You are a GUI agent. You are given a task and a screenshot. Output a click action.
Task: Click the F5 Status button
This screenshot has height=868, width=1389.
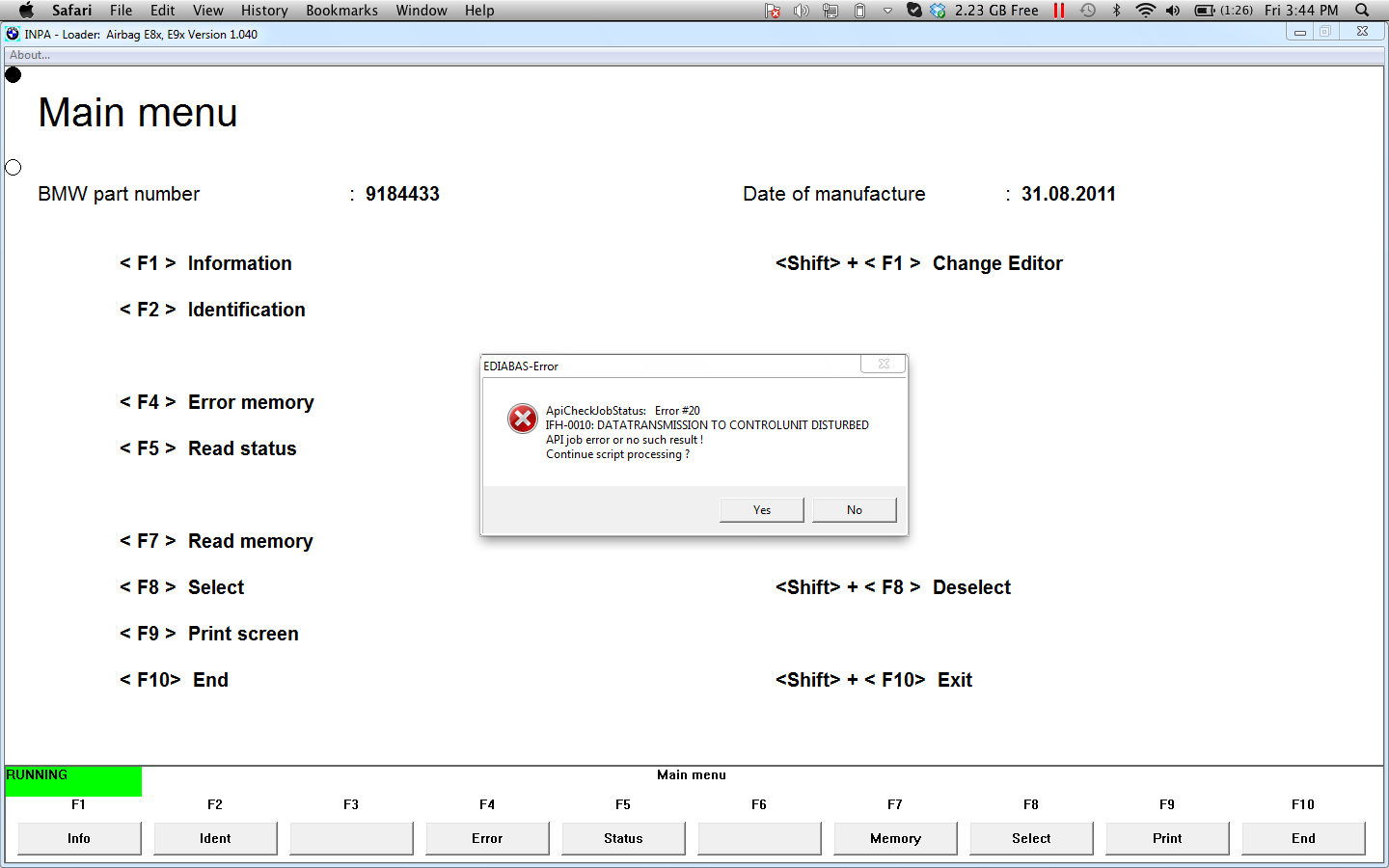coord(623,838)
